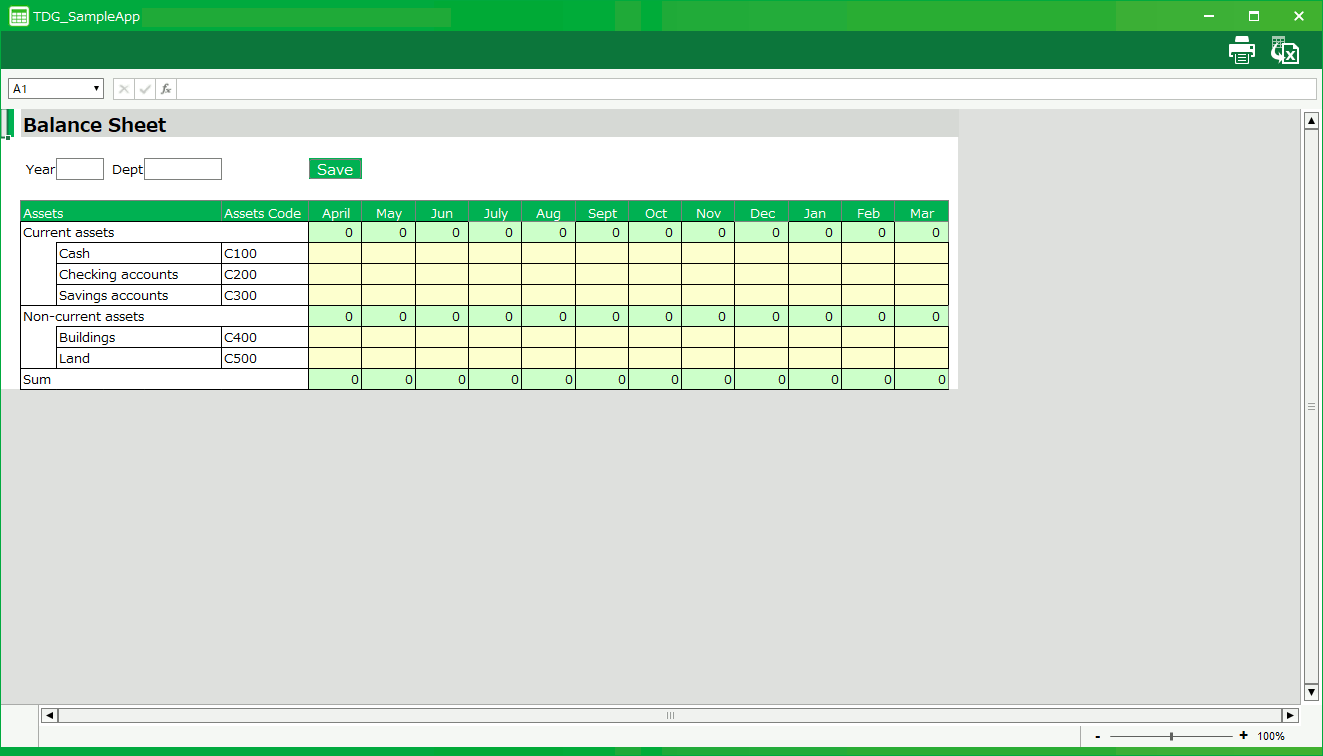Image resolution: width=1323 pixels, height=756 pixels.
Task: Click the horizontal scrollbar left arrow
Action: (x=49, y=715)
